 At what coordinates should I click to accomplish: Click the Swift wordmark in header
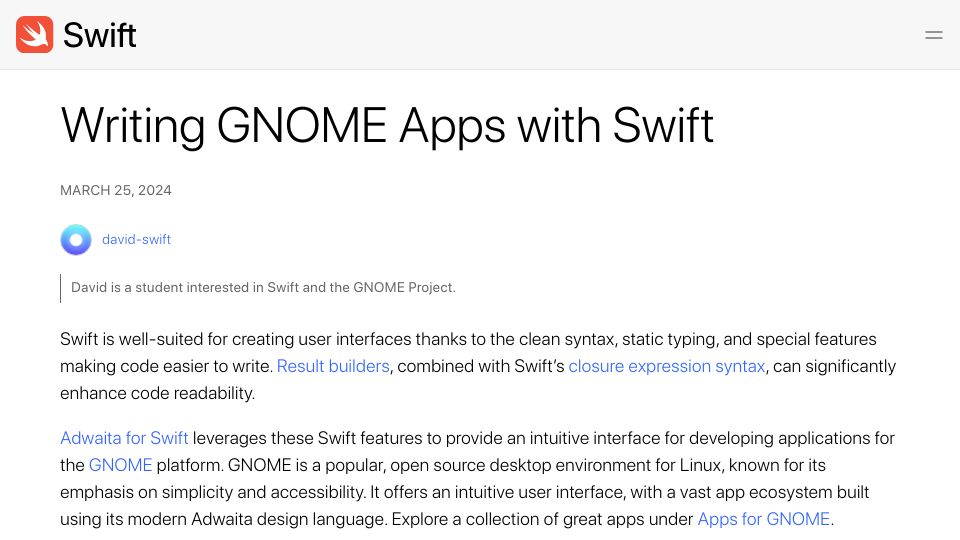pyautogui.click(x=99, y=35)
